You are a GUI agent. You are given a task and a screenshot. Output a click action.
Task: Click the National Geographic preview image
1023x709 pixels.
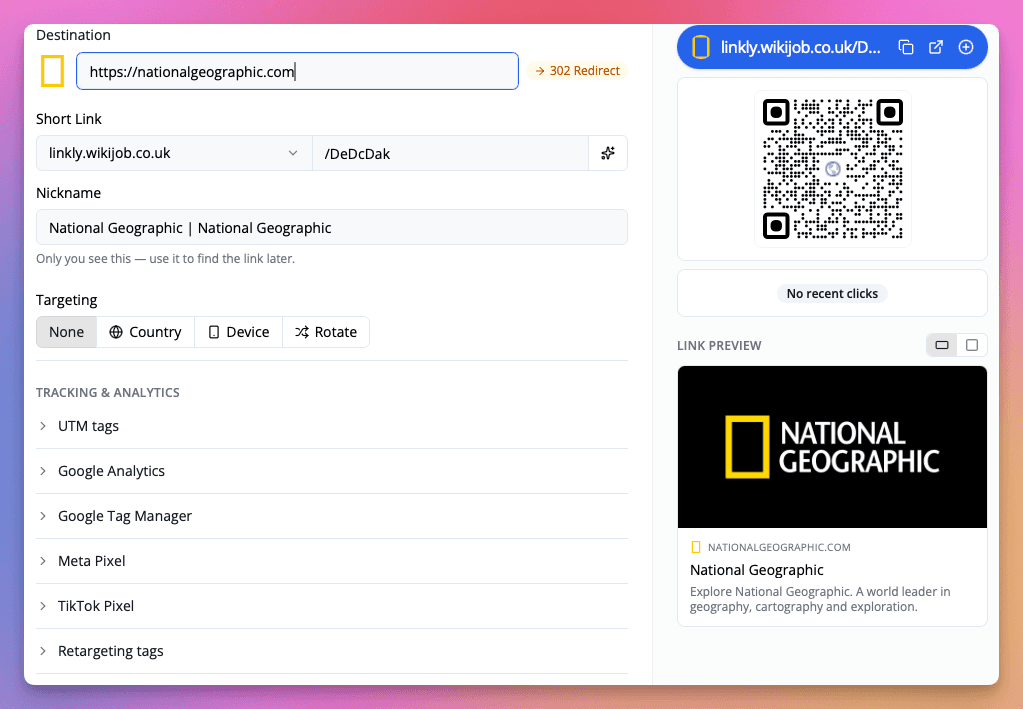point(832,447)
